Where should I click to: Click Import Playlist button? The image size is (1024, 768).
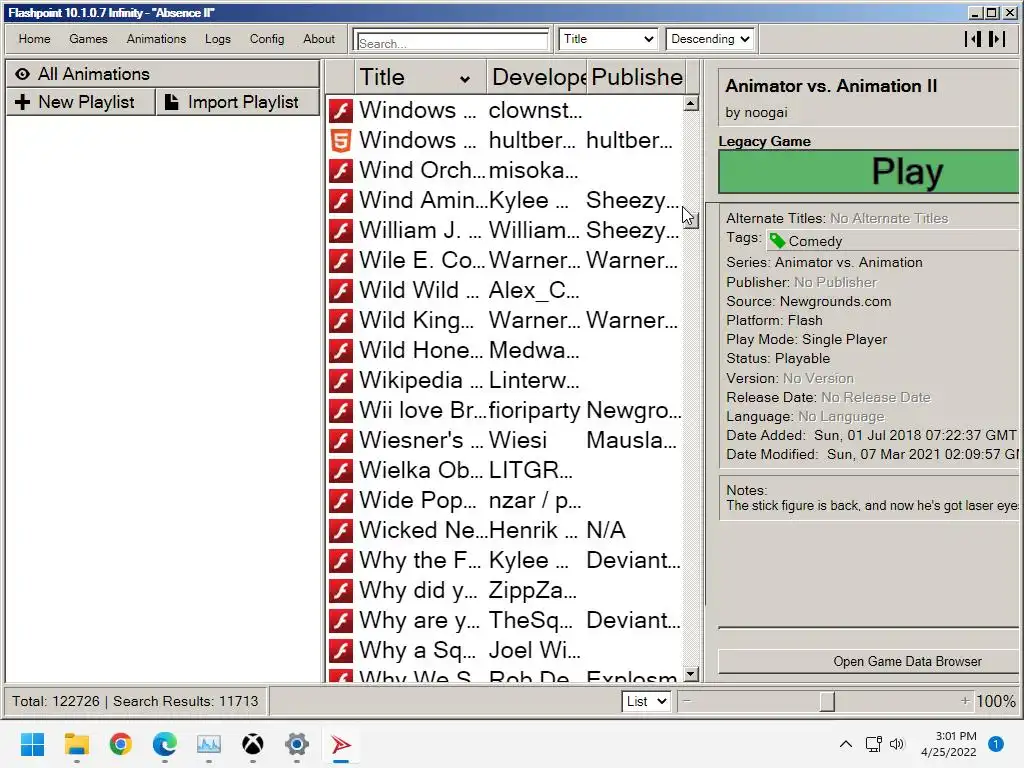(238, 103)
